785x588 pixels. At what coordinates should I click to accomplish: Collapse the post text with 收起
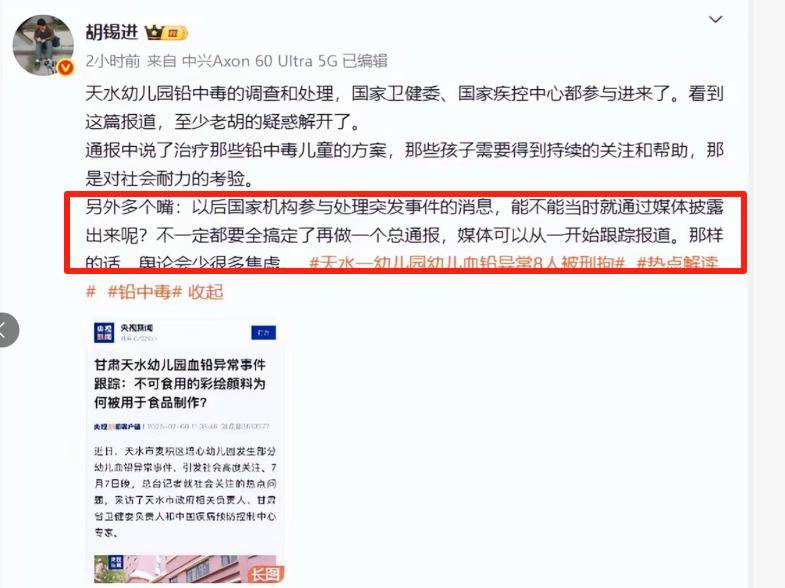[205, 291]
